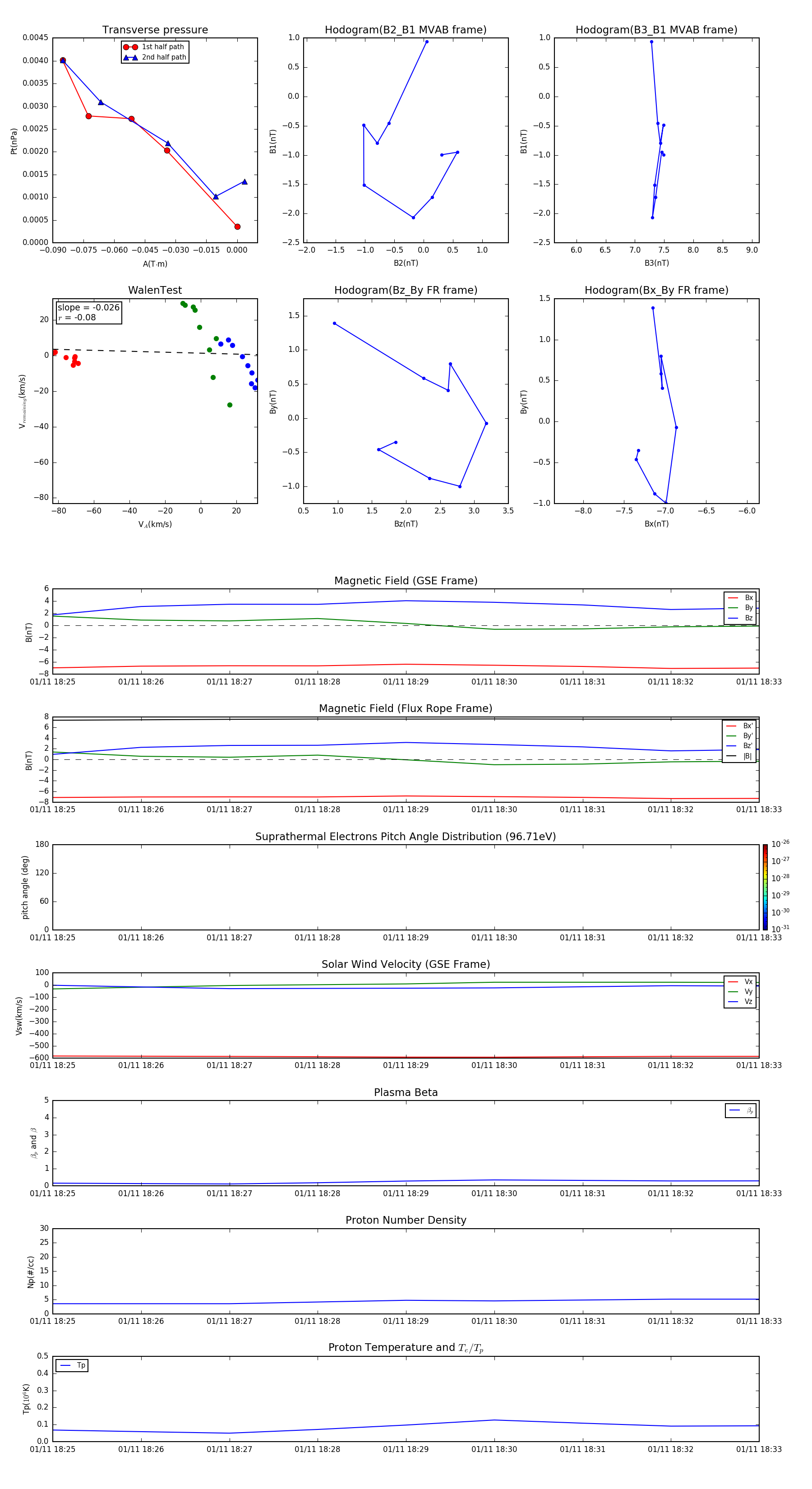Click the '01/11 18:33' tick under Proton Temperature
Image resolution: width=812 pixels, height=1489 pixels.
click(759, 1449)
